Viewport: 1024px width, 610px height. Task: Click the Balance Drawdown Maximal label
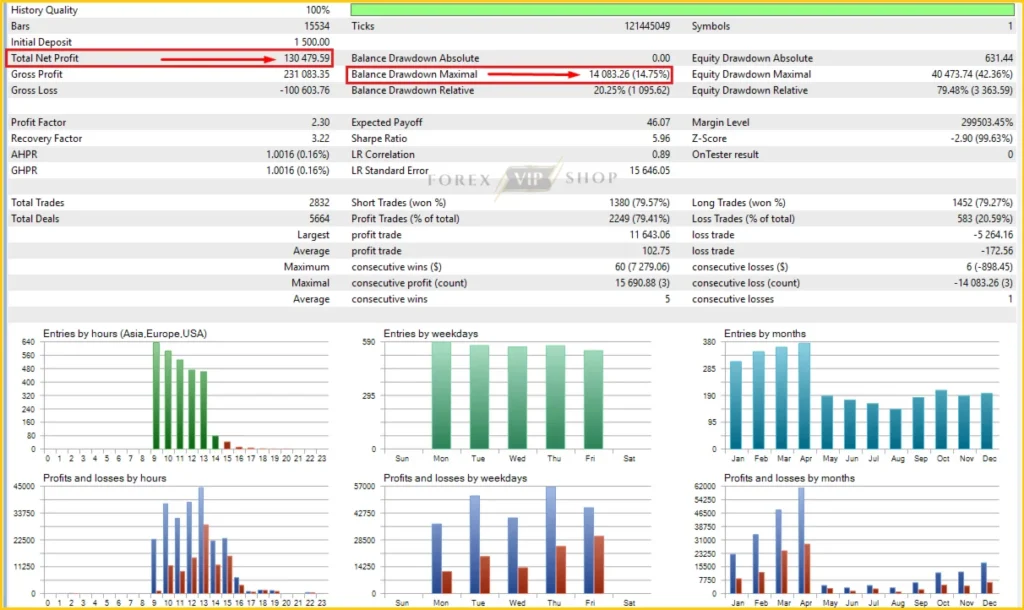(x=414, y=74)
